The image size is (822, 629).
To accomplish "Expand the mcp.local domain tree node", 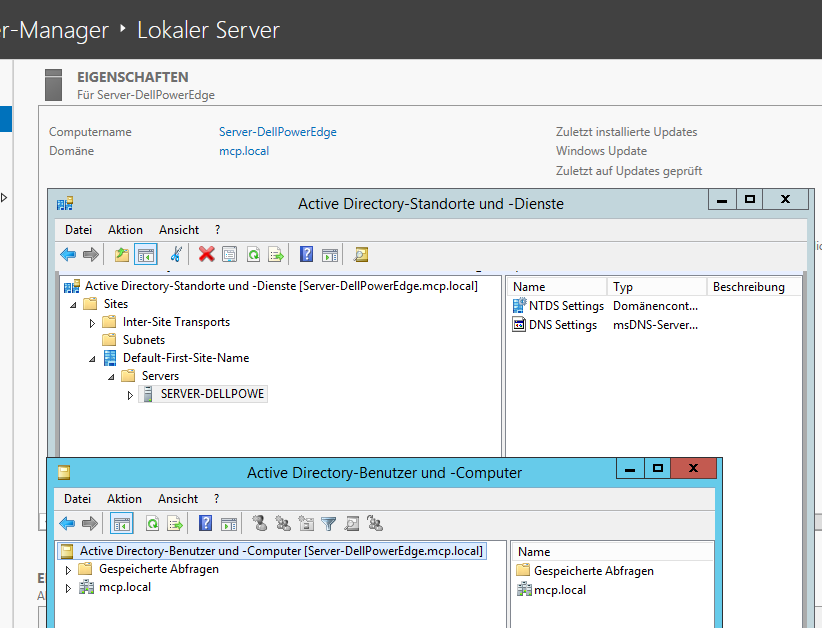I will point(68,588).
